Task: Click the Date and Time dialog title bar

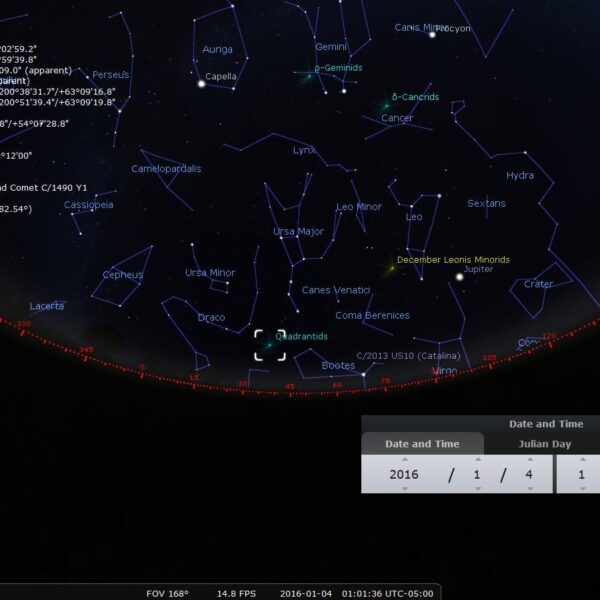Action: click(481, 424)
